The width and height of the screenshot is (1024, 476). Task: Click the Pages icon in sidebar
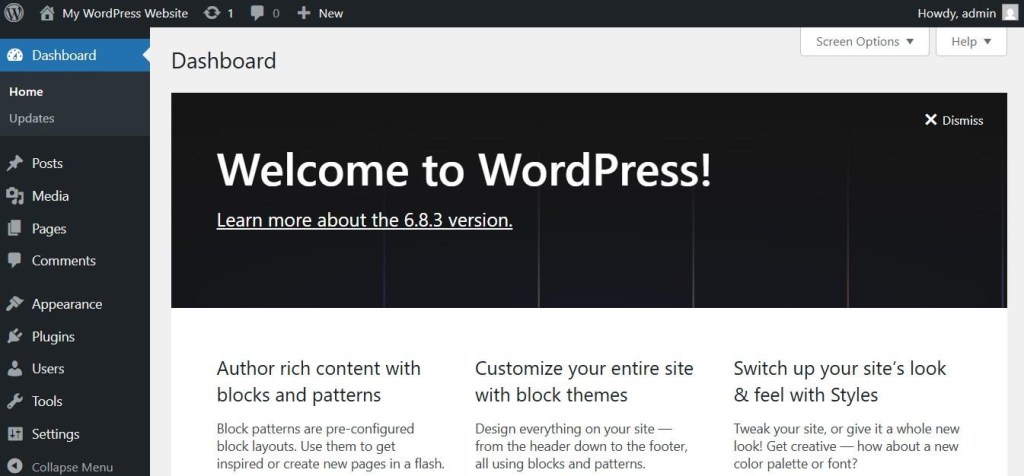pyautogui.click(x=15, y=229)
